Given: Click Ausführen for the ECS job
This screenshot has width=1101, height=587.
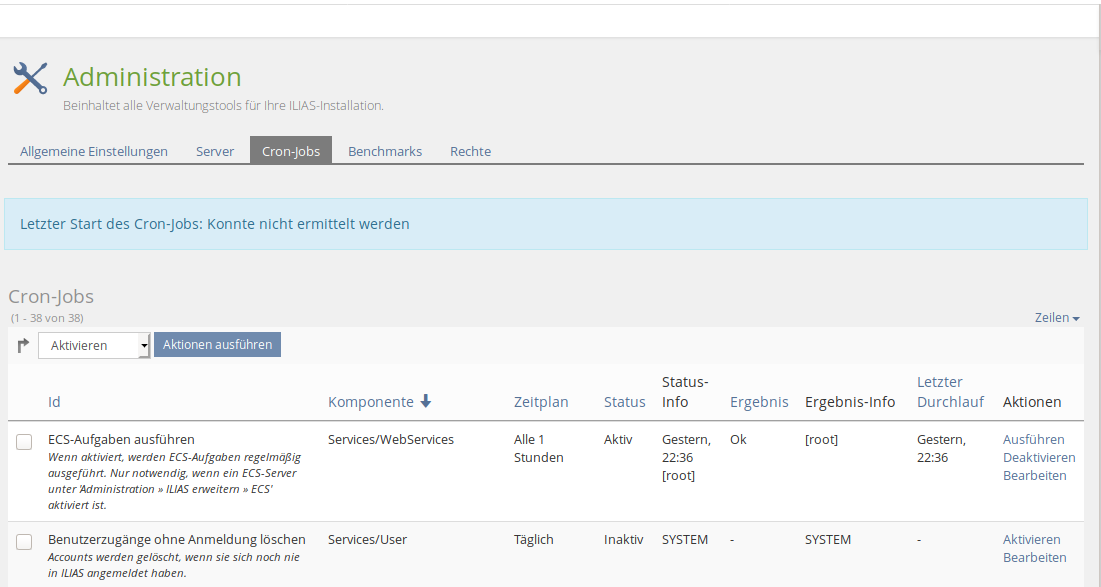Looking at the screenshot, I should click(x=1033, y=439).
